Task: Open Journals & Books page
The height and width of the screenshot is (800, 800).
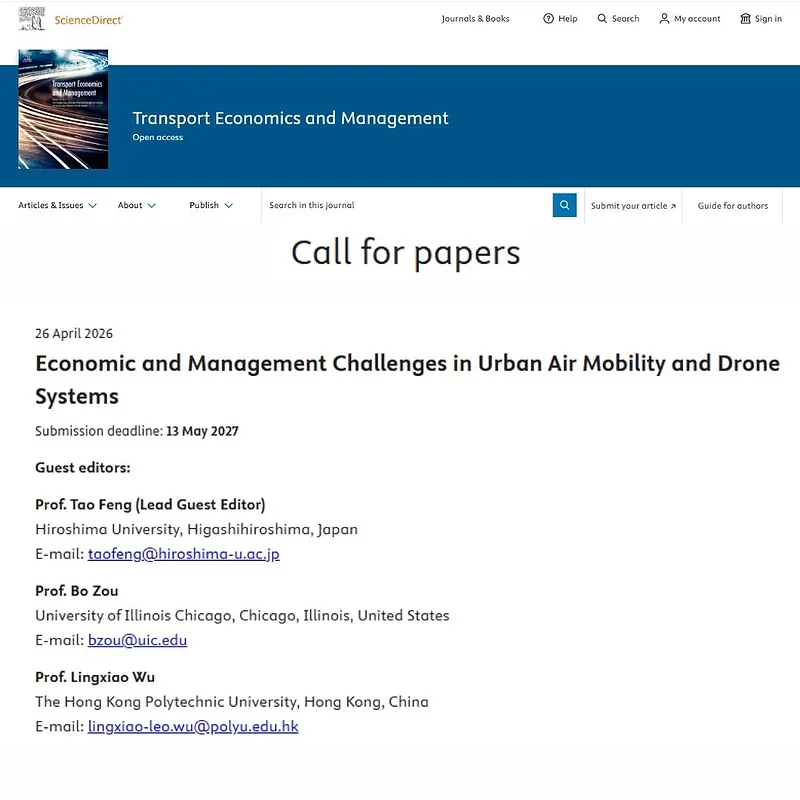Action: pyautogui.click(x=475, y=18)
